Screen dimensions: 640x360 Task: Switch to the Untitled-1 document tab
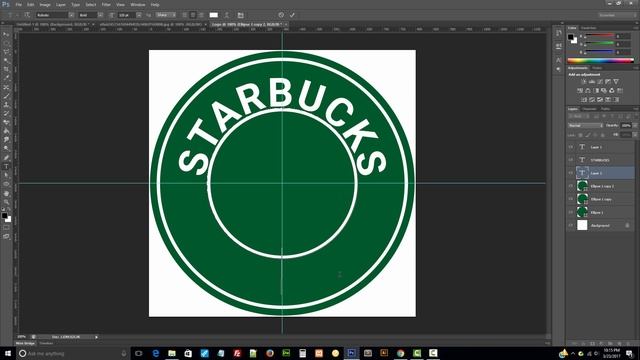tap(52, 24)
